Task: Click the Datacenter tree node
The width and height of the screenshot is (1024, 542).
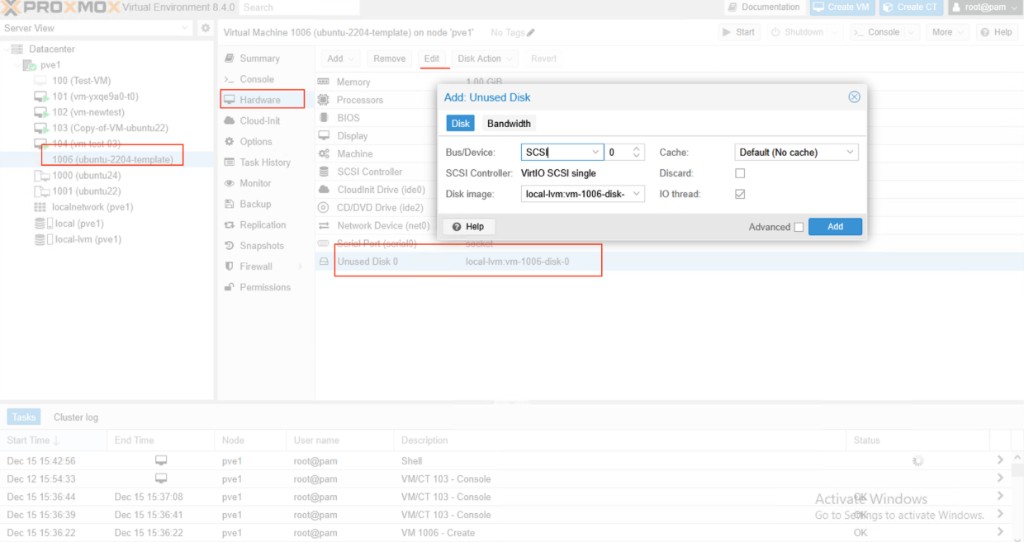Action: tap(52, 49)
